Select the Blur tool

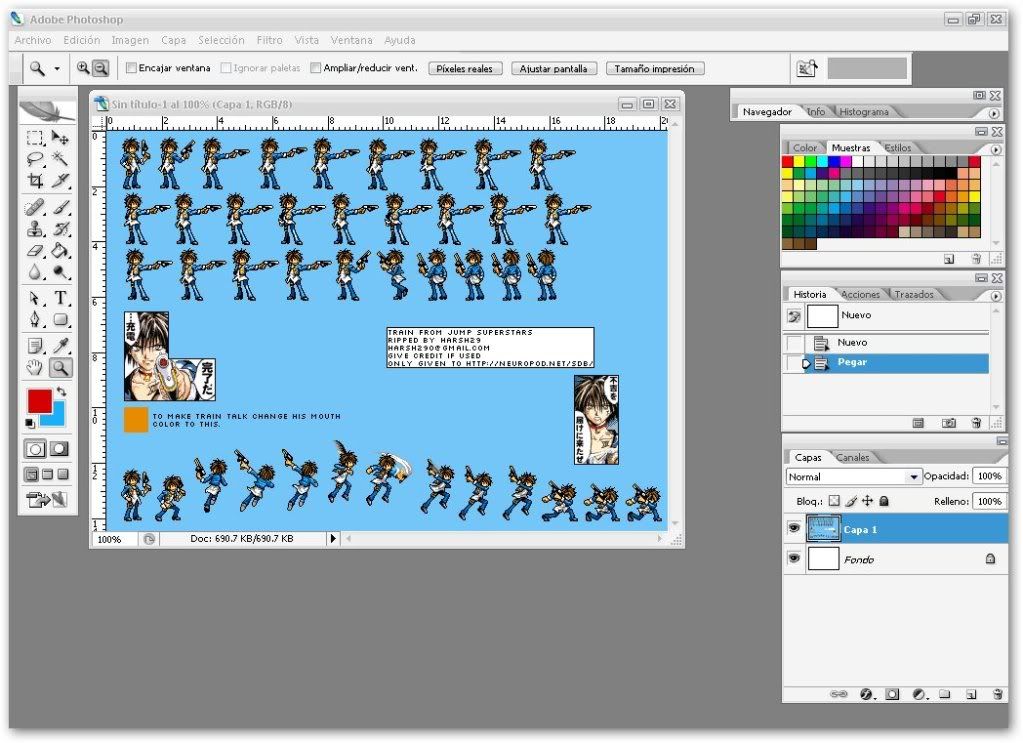point(35,272)
